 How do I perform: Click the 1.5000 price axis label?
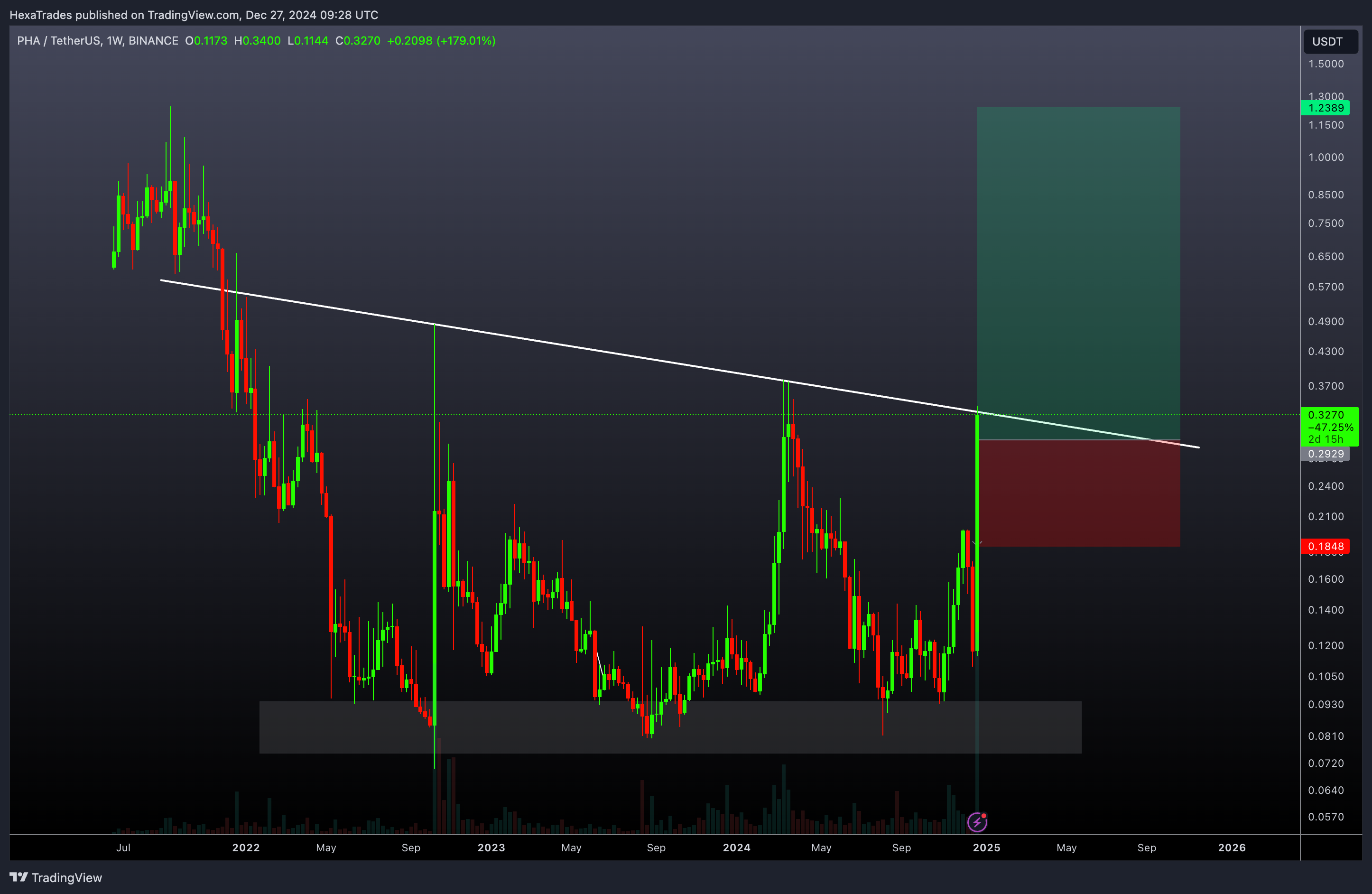1326,64
